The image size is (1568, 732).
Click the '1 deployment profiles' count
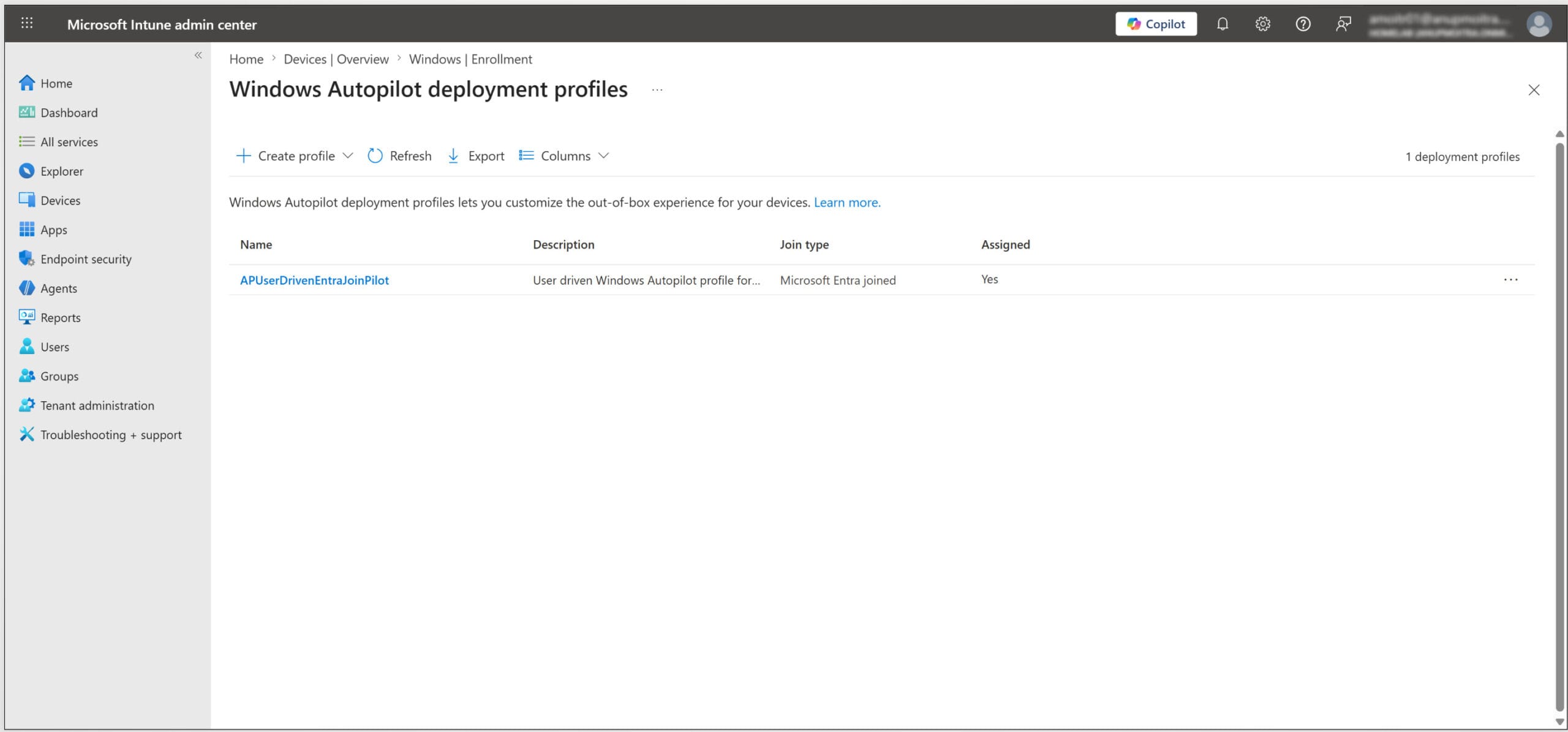click(x=1463, y=157)
